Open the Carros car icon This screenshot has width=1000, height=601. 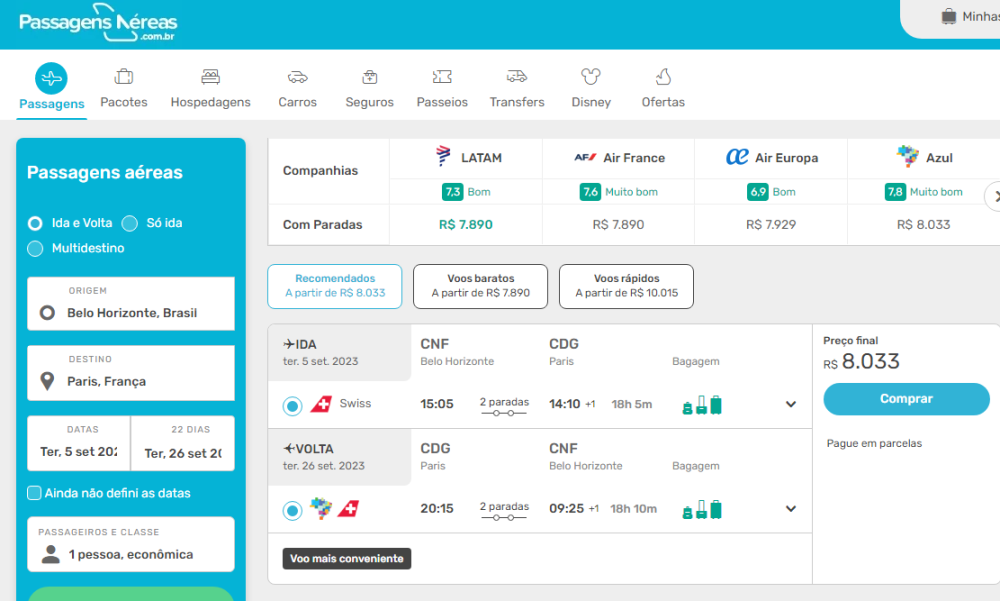pos(297,77)
